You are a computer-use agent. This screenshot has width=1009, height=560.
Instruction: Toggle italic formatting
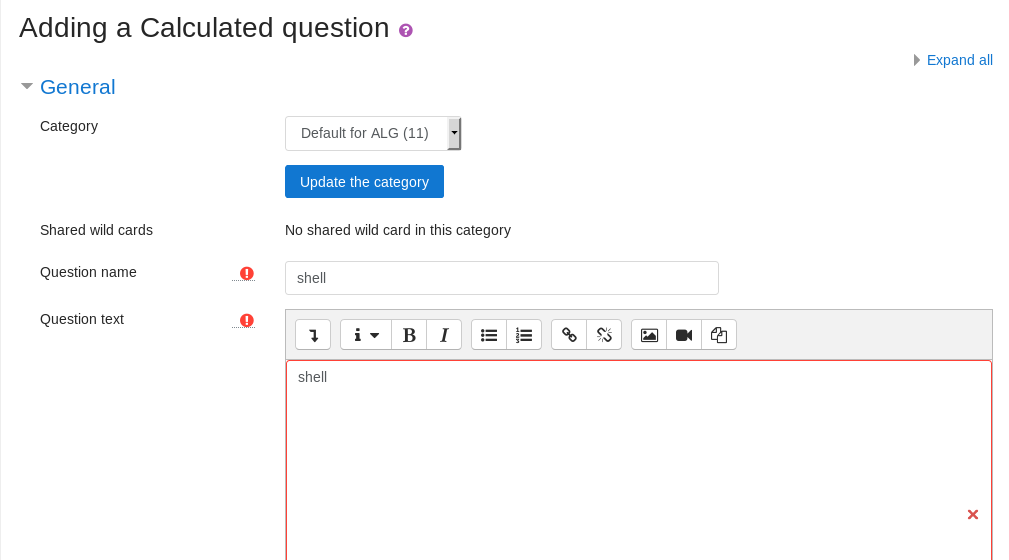point(444,335)
